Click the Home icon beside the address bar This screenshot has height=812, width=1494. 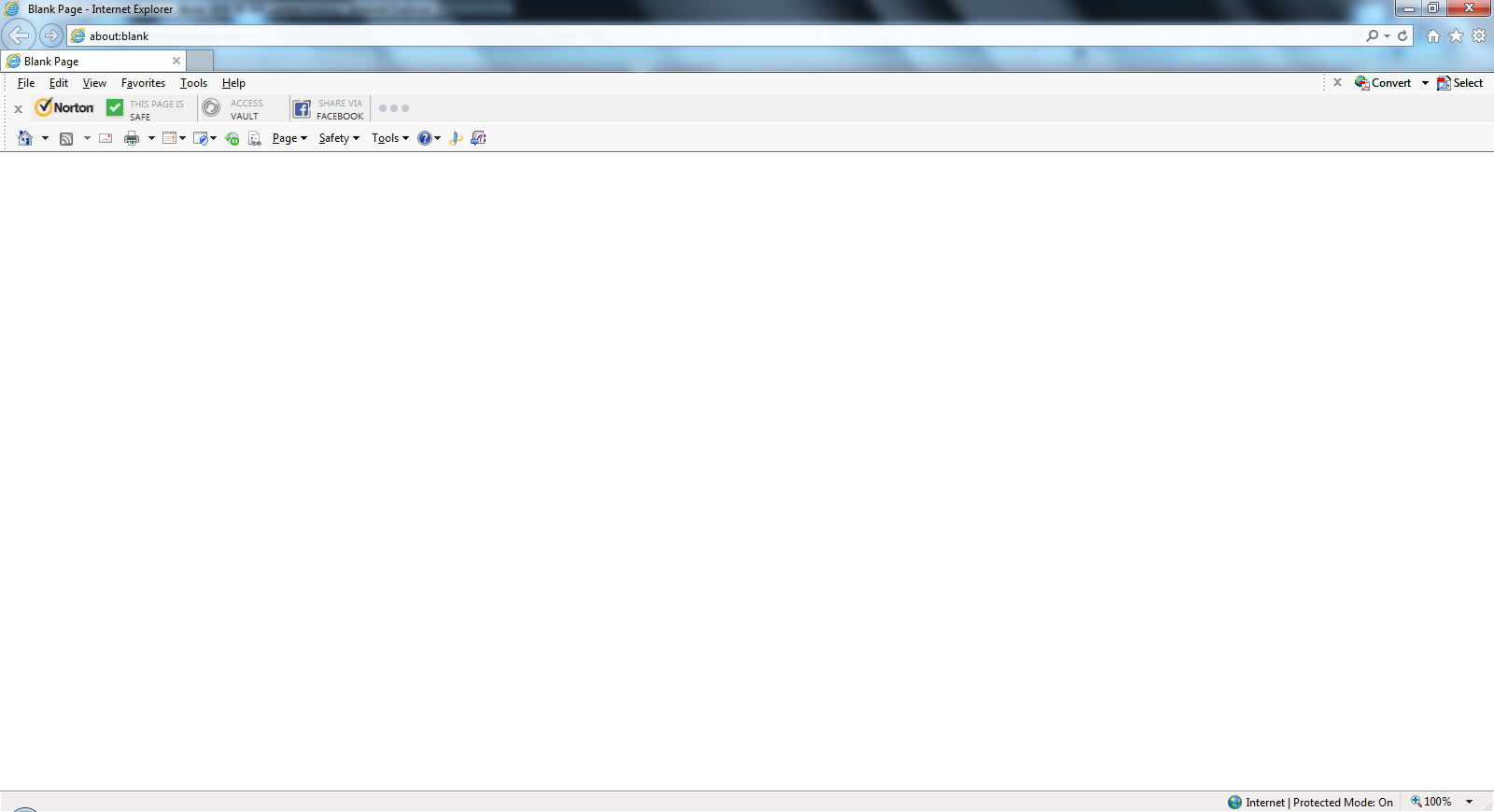[x=1433, y=36]
